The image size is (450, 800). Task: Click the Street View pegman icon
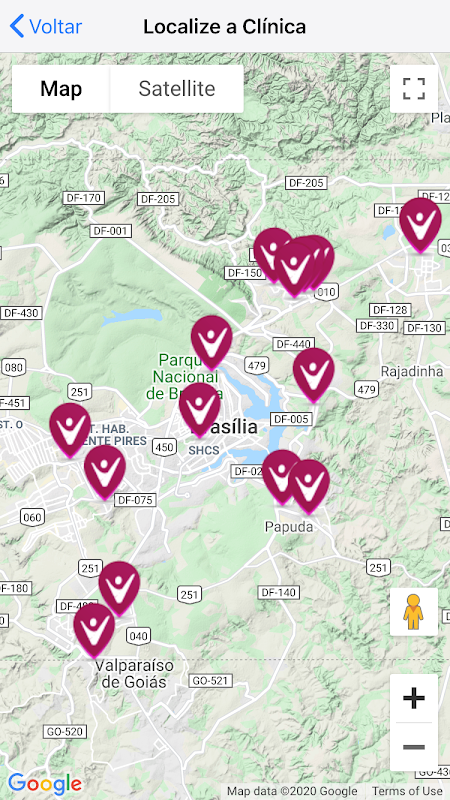pyautogui.click(x=414, y=612)
